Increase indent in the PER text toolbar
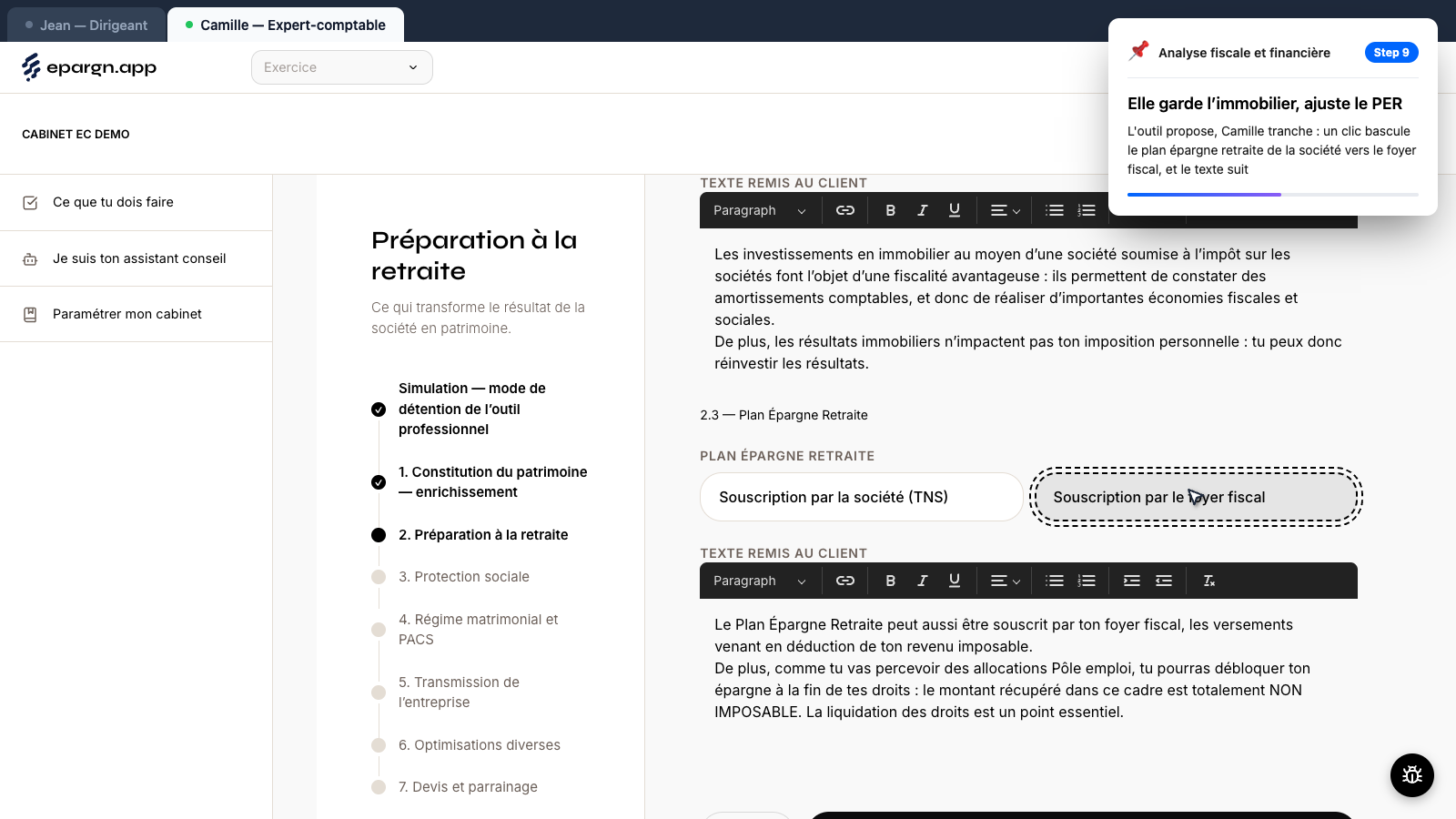 1132,581
